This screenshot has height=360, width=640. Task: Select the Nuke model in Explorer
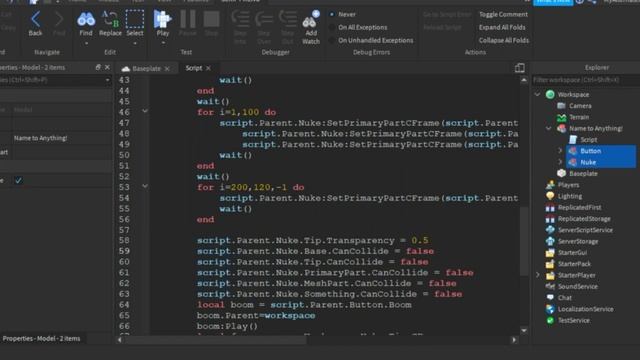[x=588, y=162]
